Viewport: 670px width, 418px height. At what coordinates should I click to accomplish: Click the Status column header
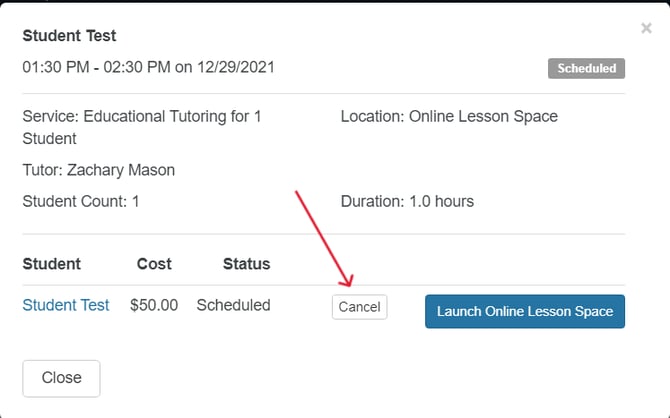[246, 264]
